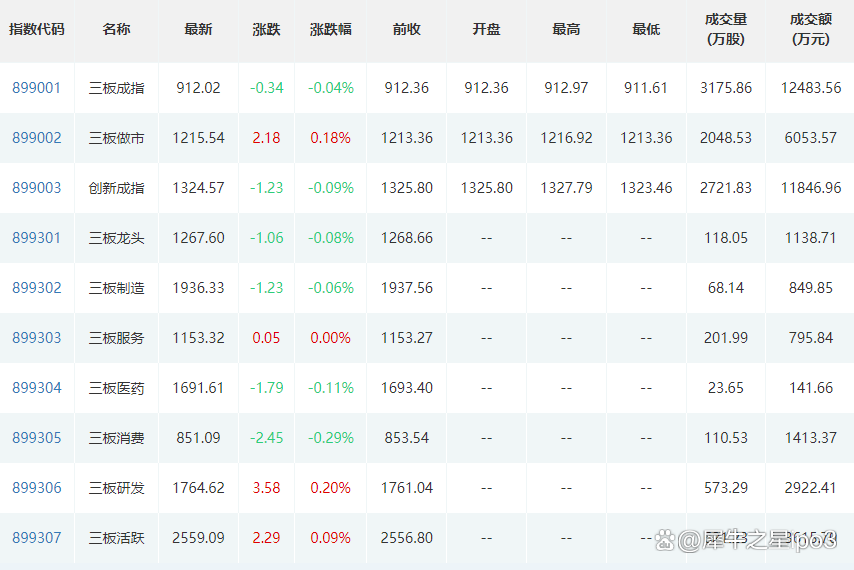This screenshot has width=854, height=570.
Task: Open index code 899306 link
Action: click(x=36, y=488)
